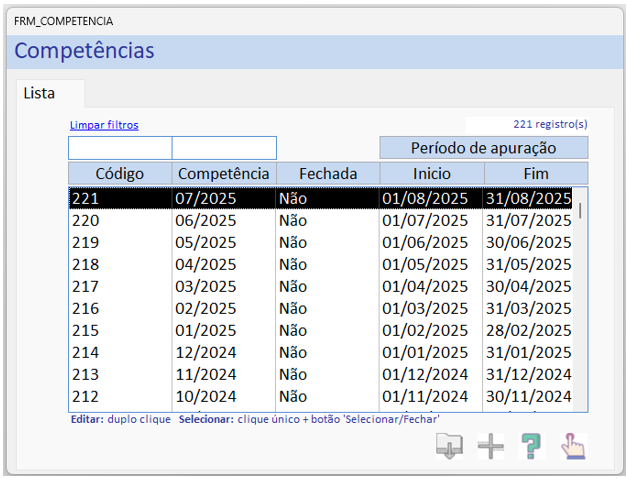Click competência cell 11/2024
This screenshot has width=627, height=478.
click(206, 374)
